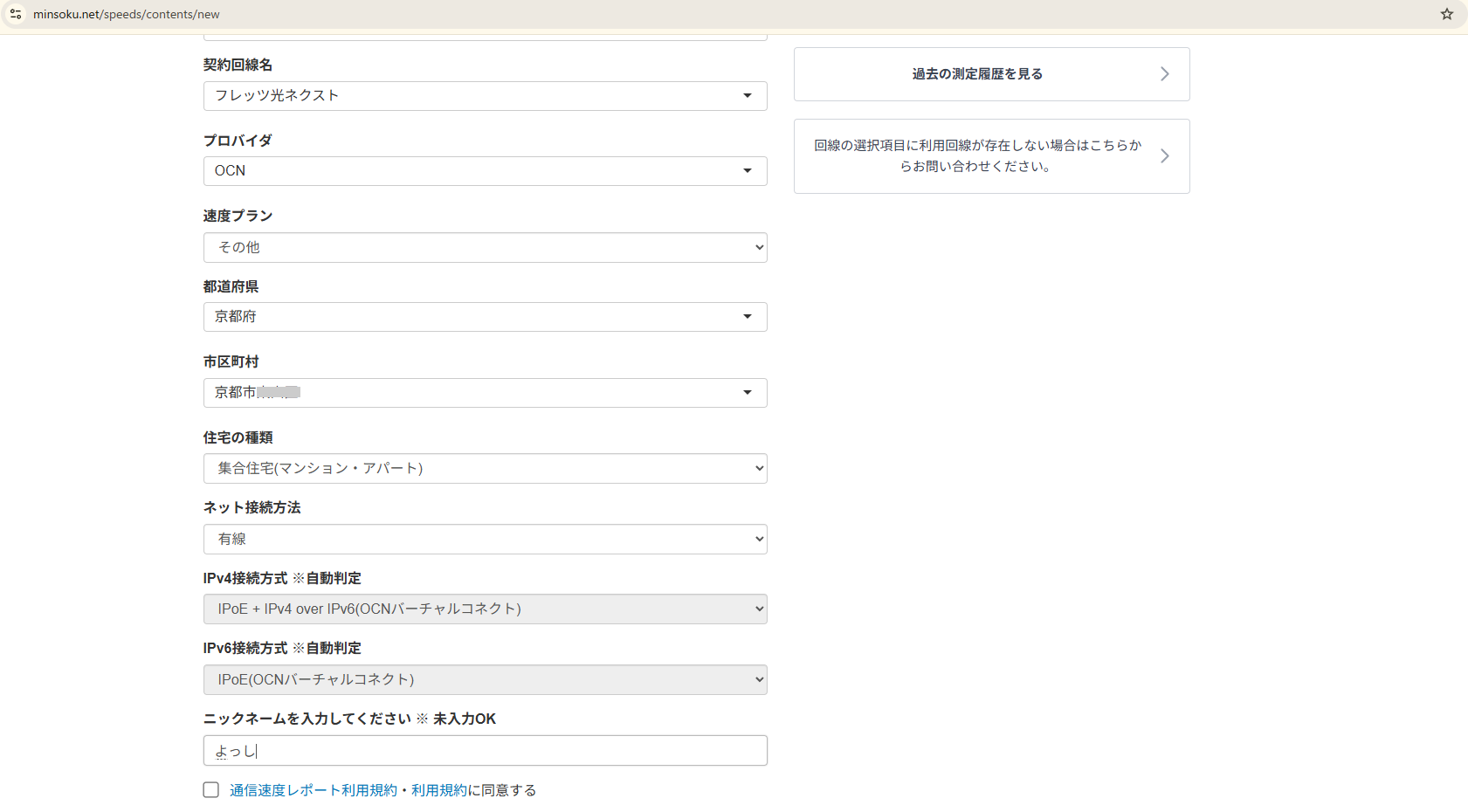The image size is (1468, 812).
Task: Open the 住宅の種類 housing type dropdown
Action: coord(485,469)
